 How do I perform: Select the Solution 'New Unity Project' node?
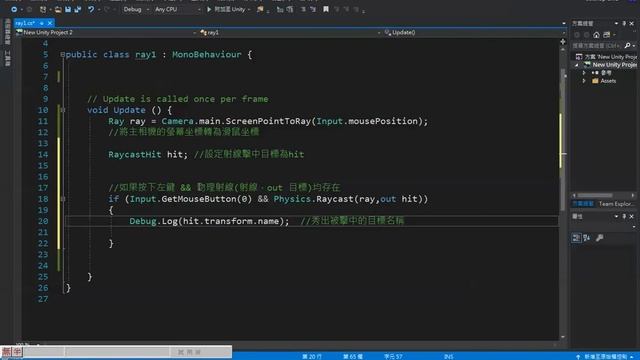click(x=607, y=57)
